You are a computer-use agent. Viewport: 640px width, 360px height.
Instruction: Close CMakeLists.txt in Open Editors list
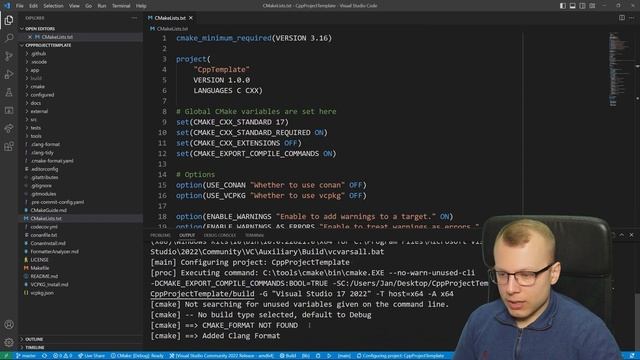[29, 37]
